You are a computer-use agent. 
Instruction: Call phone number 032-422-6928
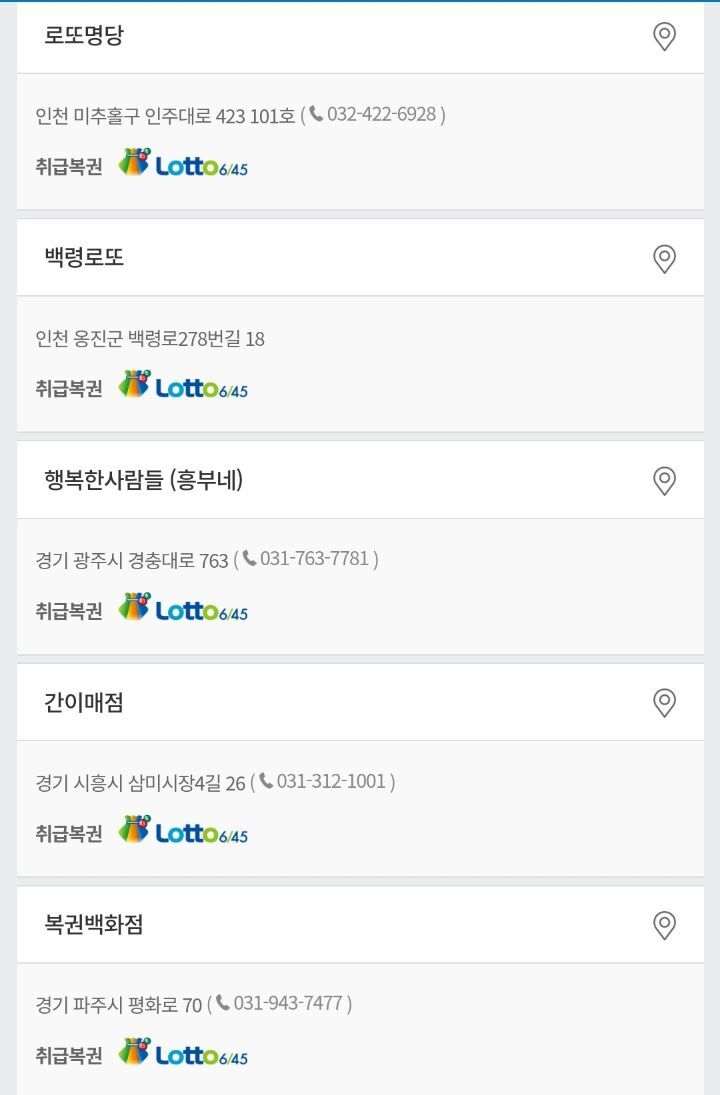pyautogui.click(x=380, y=115)
